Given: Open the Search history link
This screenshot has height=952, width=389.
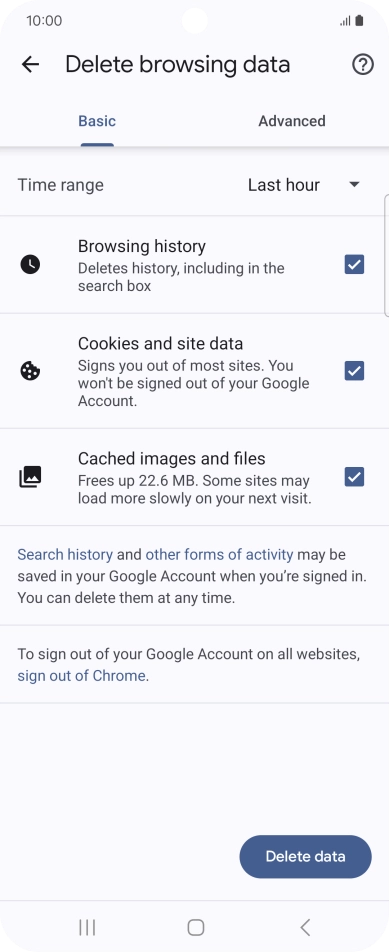Looking at the screenshot, I should pos(65,554).
